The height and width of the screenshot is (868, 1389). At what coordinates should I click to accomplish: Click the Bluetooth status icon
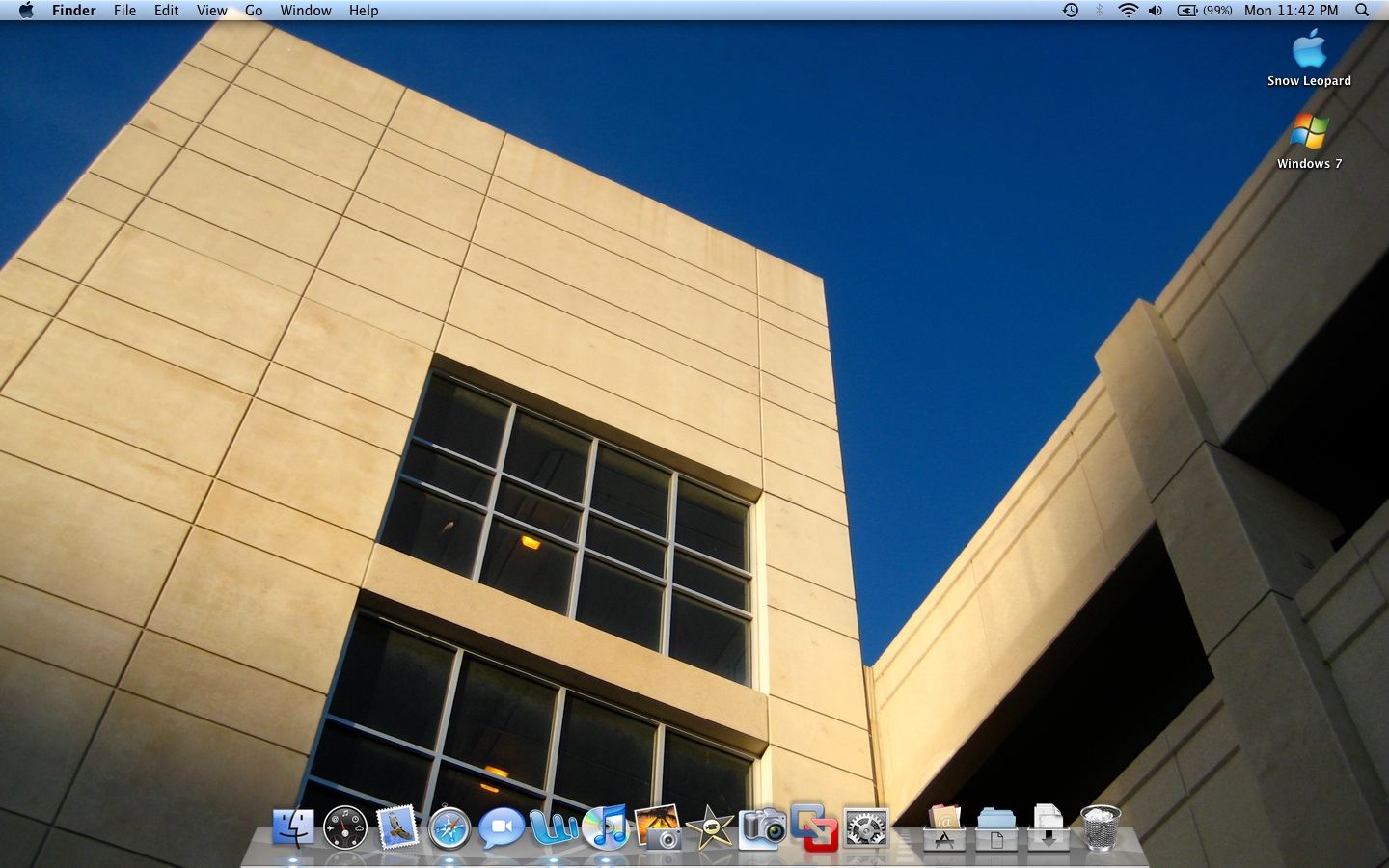[1100, 10]
